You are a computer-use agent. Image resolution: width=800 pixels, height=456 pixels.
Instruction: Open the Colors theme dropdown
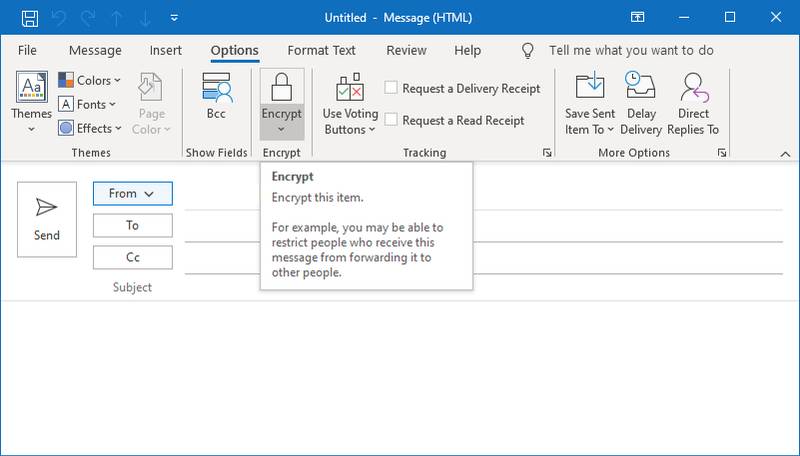(x=89, y=80)
